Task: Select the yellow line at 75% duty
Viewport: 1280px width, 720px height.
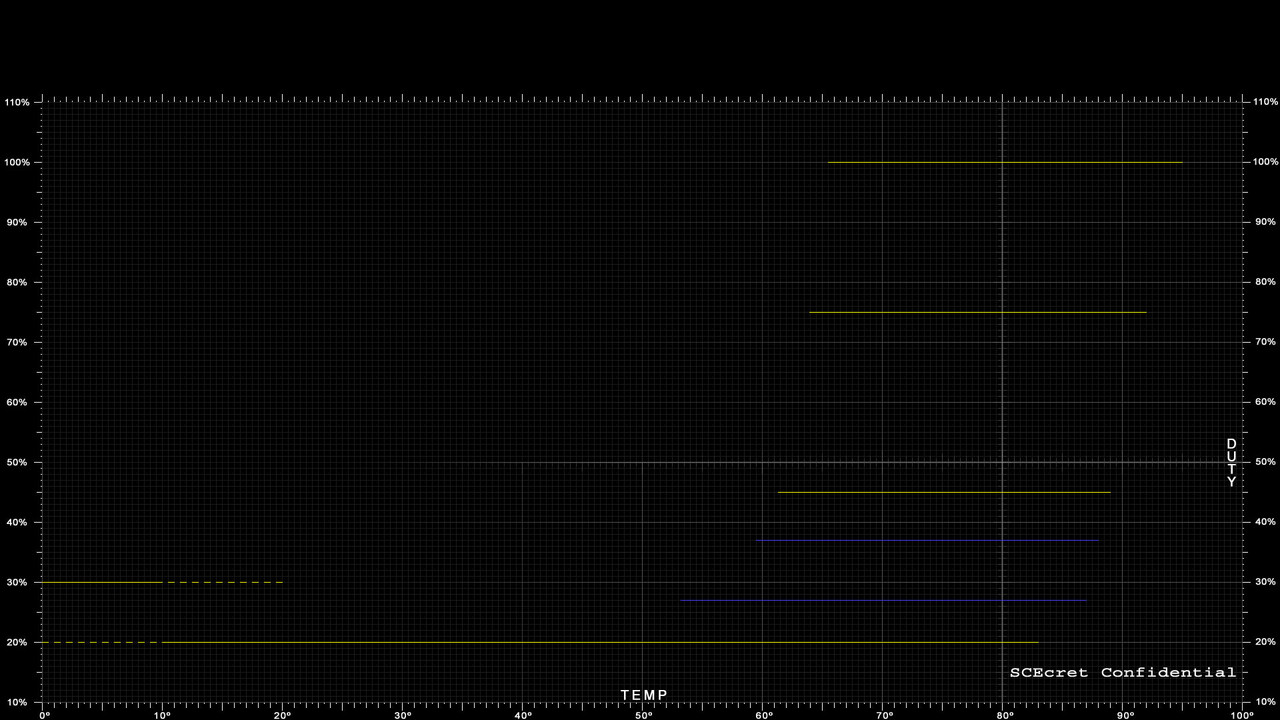Action: point(978,312)
